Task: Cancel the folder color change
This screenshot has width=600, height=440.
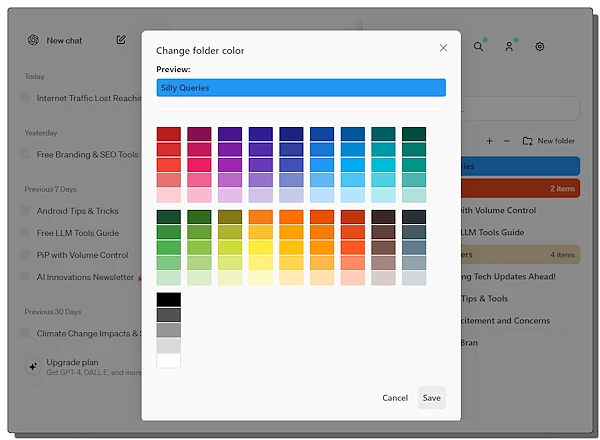Action: 395,398
